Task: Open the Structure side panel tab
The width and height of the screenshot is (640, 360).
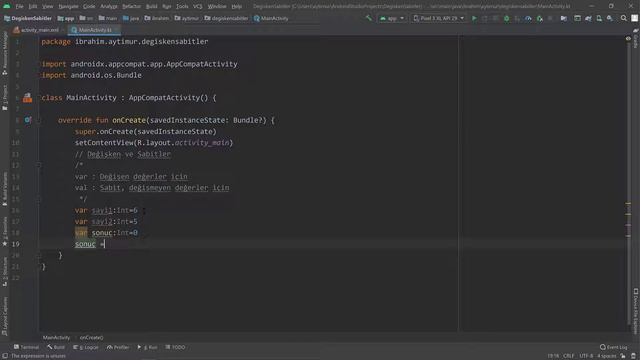Action: coord(4,271)
